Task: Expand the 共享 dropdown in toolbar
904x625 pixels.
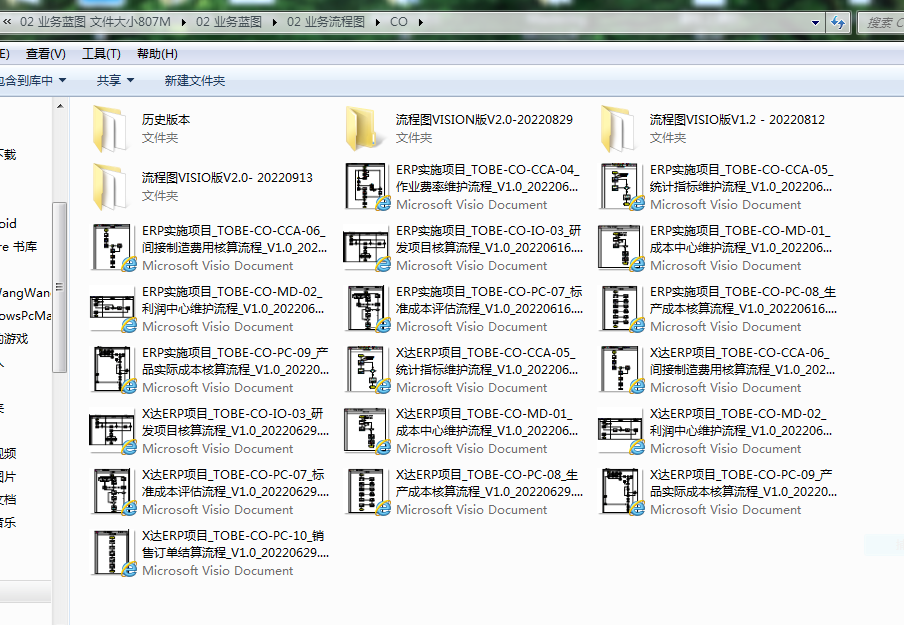Action: coord(116,80)
